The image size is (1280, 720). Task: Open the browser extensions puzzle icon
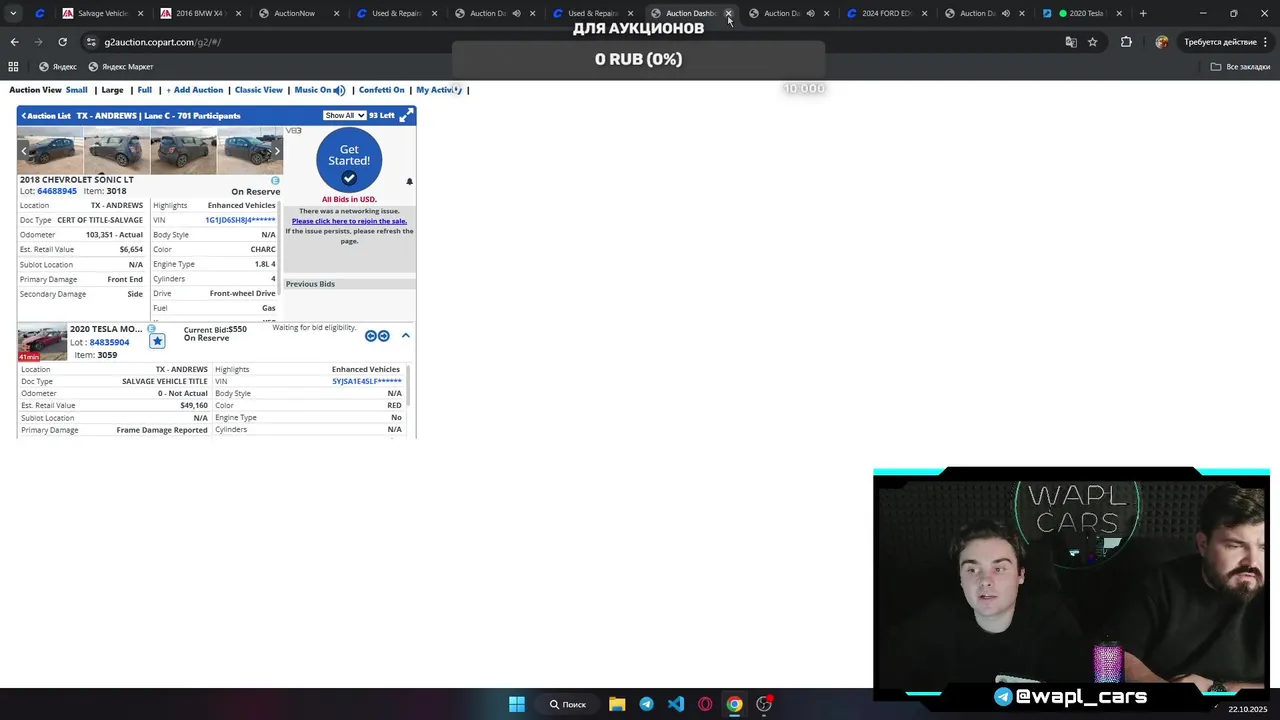pos(1126,42)
